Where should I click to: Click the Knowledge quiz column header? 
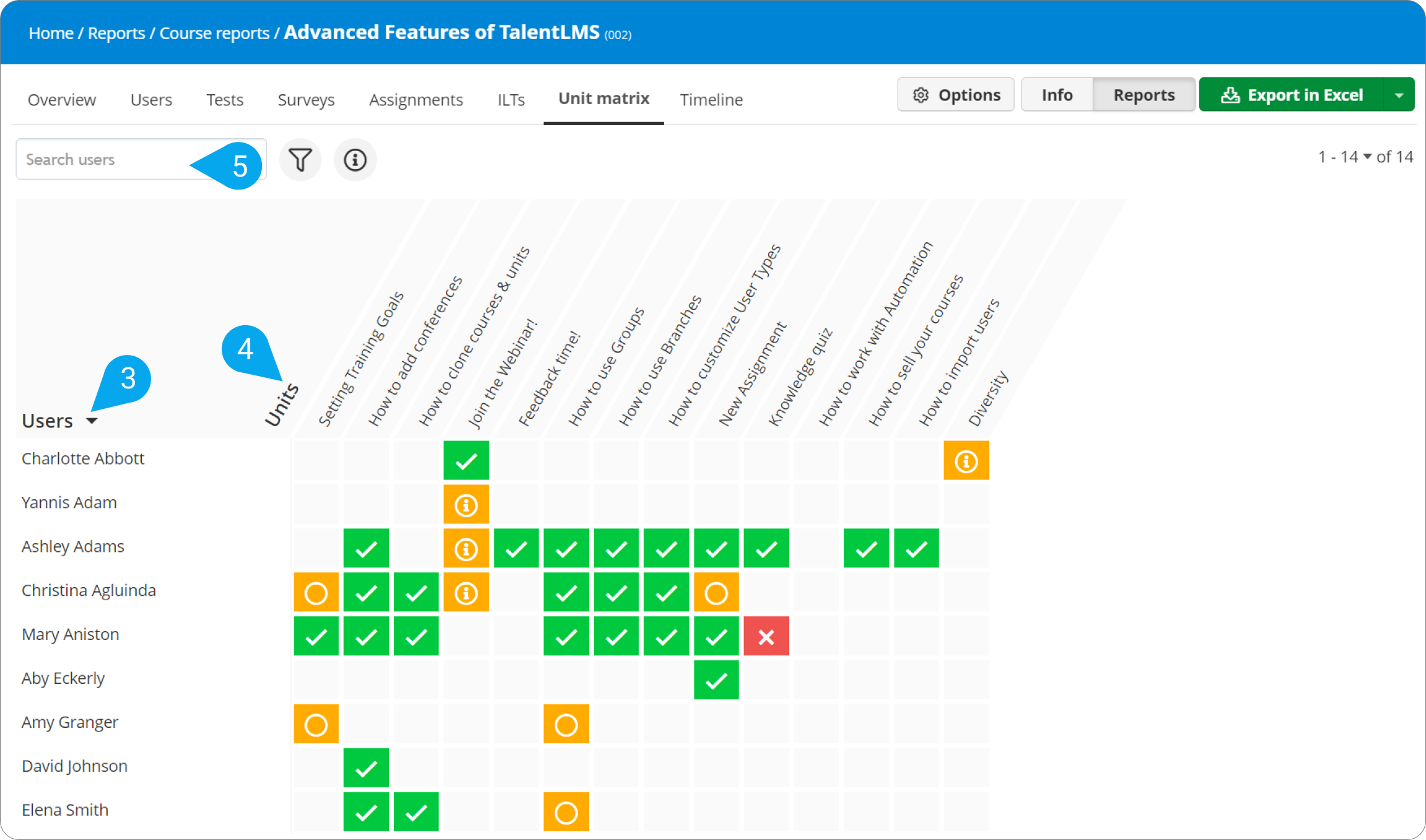800,378
